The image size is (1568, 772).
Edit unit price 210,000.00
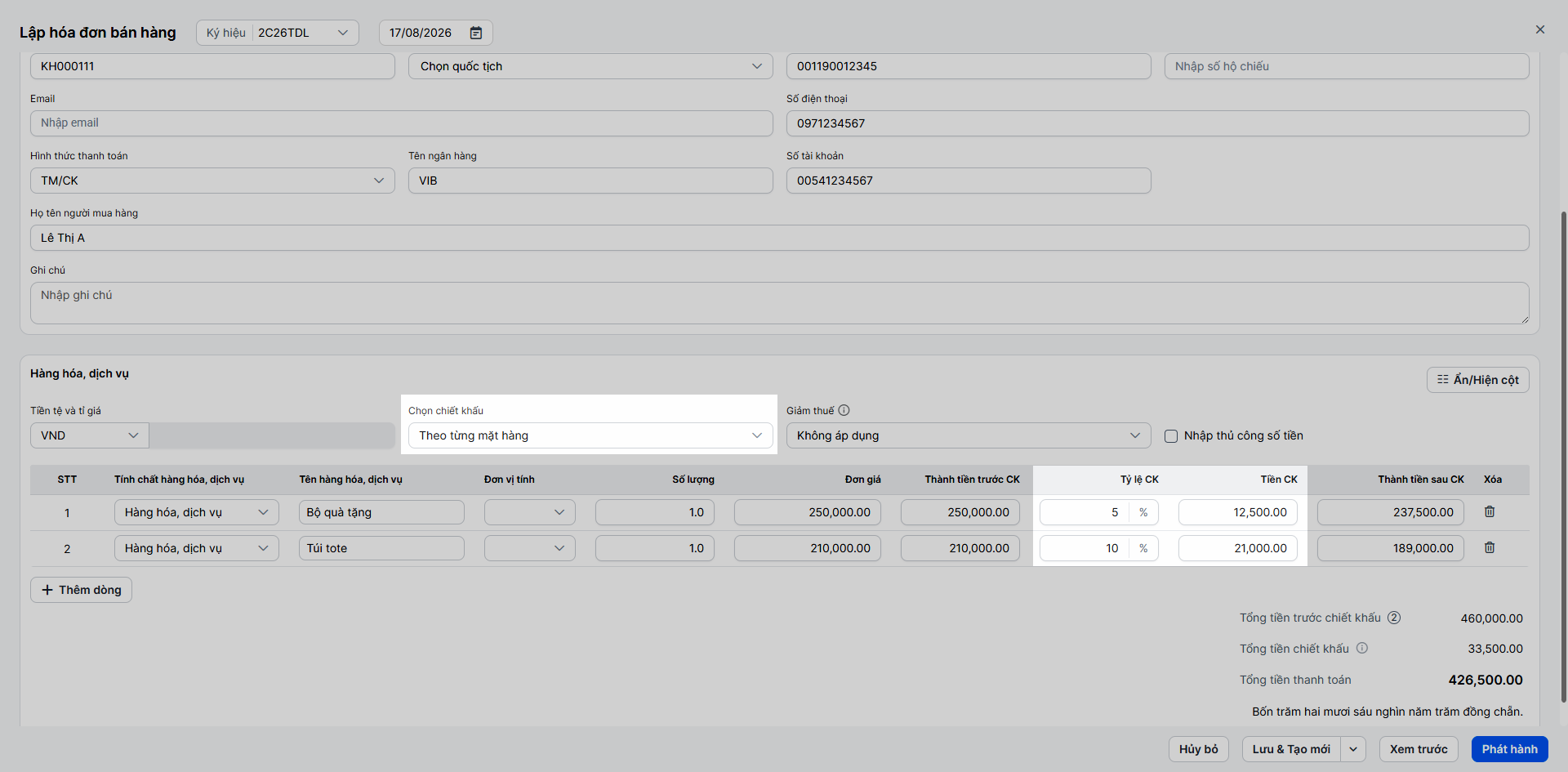[x=808, y=548]
